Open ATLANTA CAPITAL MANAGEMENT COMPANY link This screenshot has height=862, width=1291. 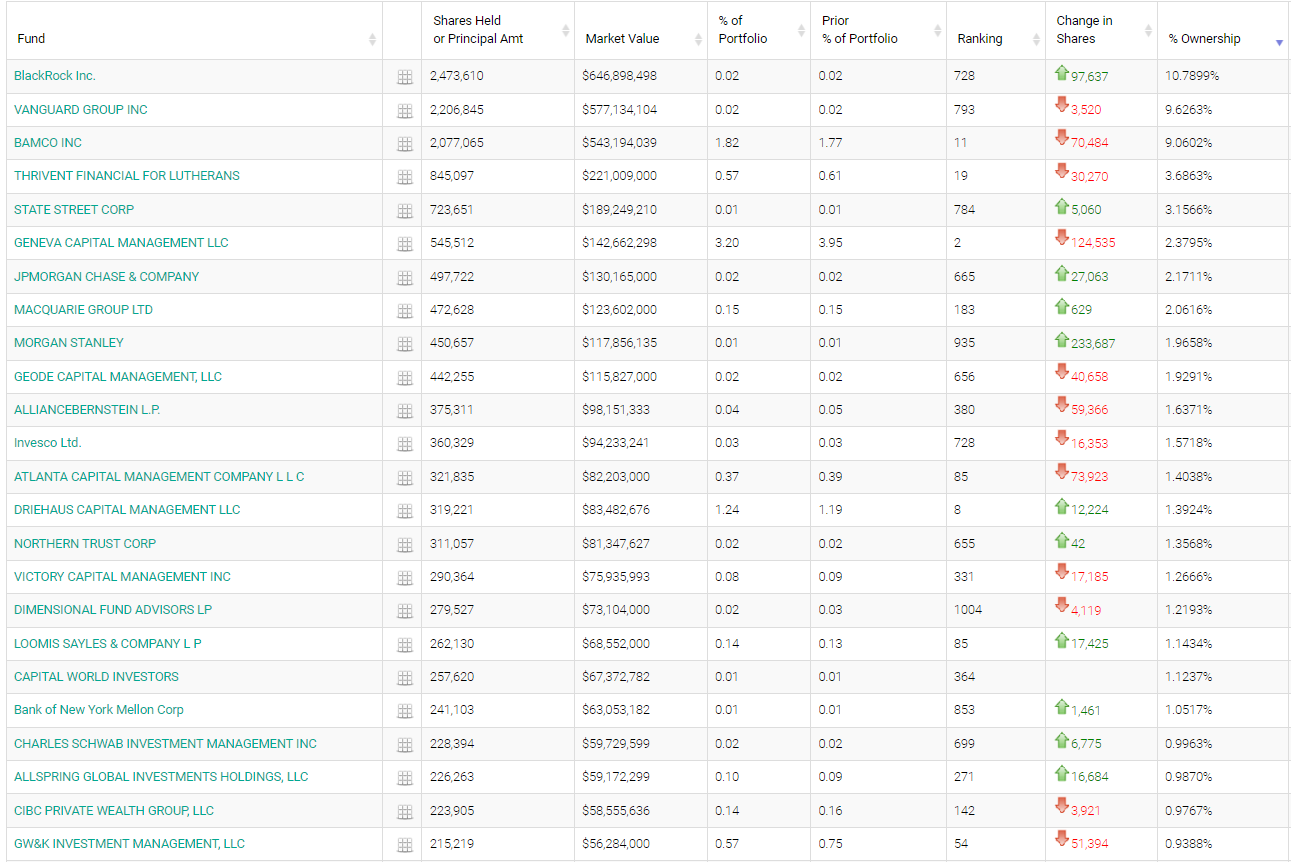pos(159,477)
